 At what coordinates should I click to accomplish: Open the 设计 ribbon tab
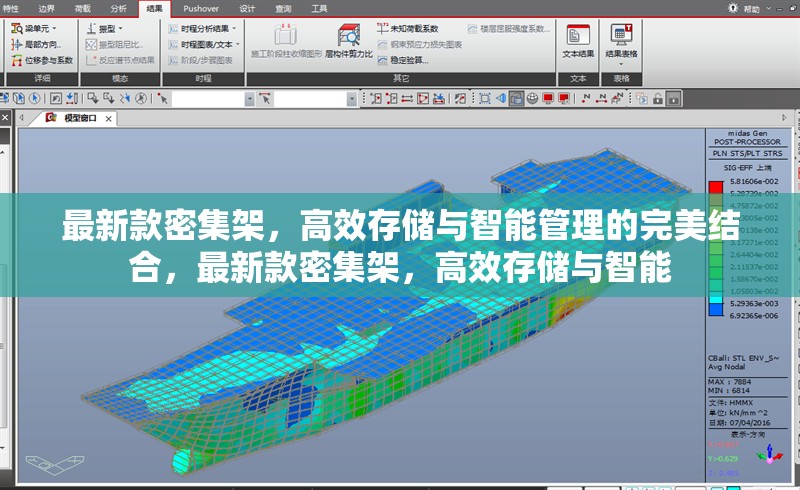pos(247,8)
